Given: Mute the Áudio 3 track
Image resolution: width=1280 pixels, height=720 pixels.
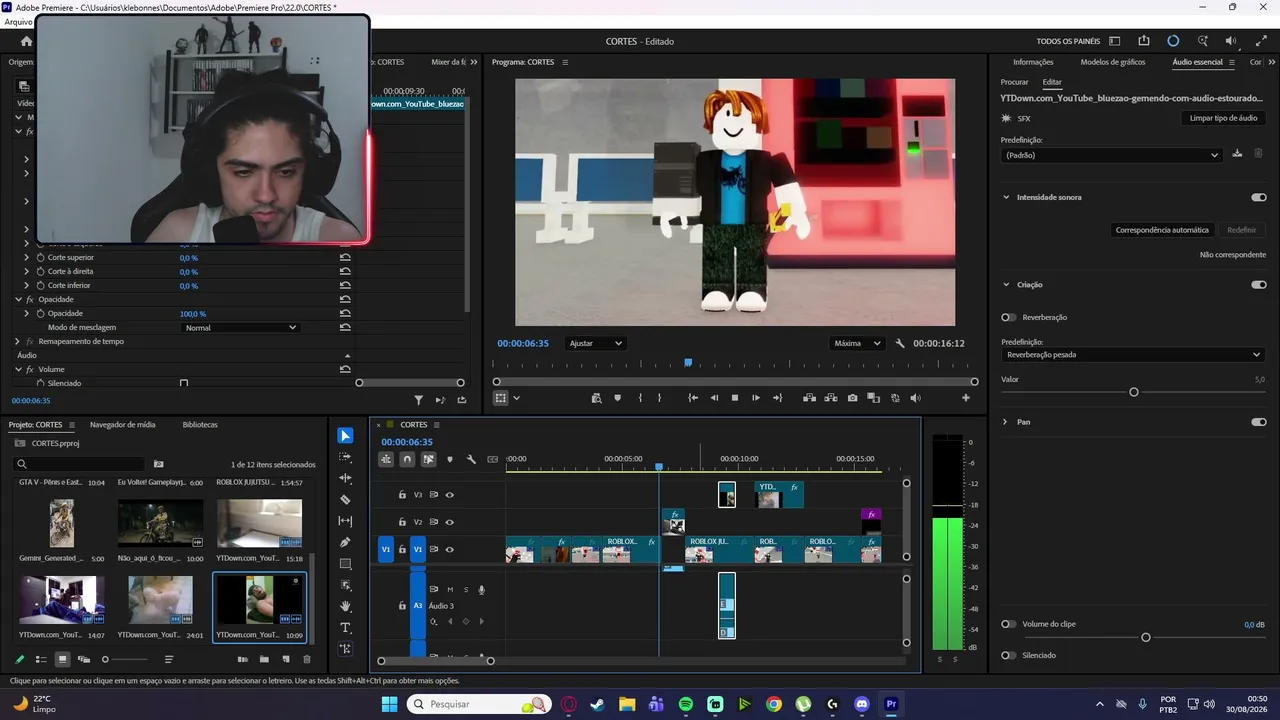Looking at the screenshot, I should coord(450,589).
